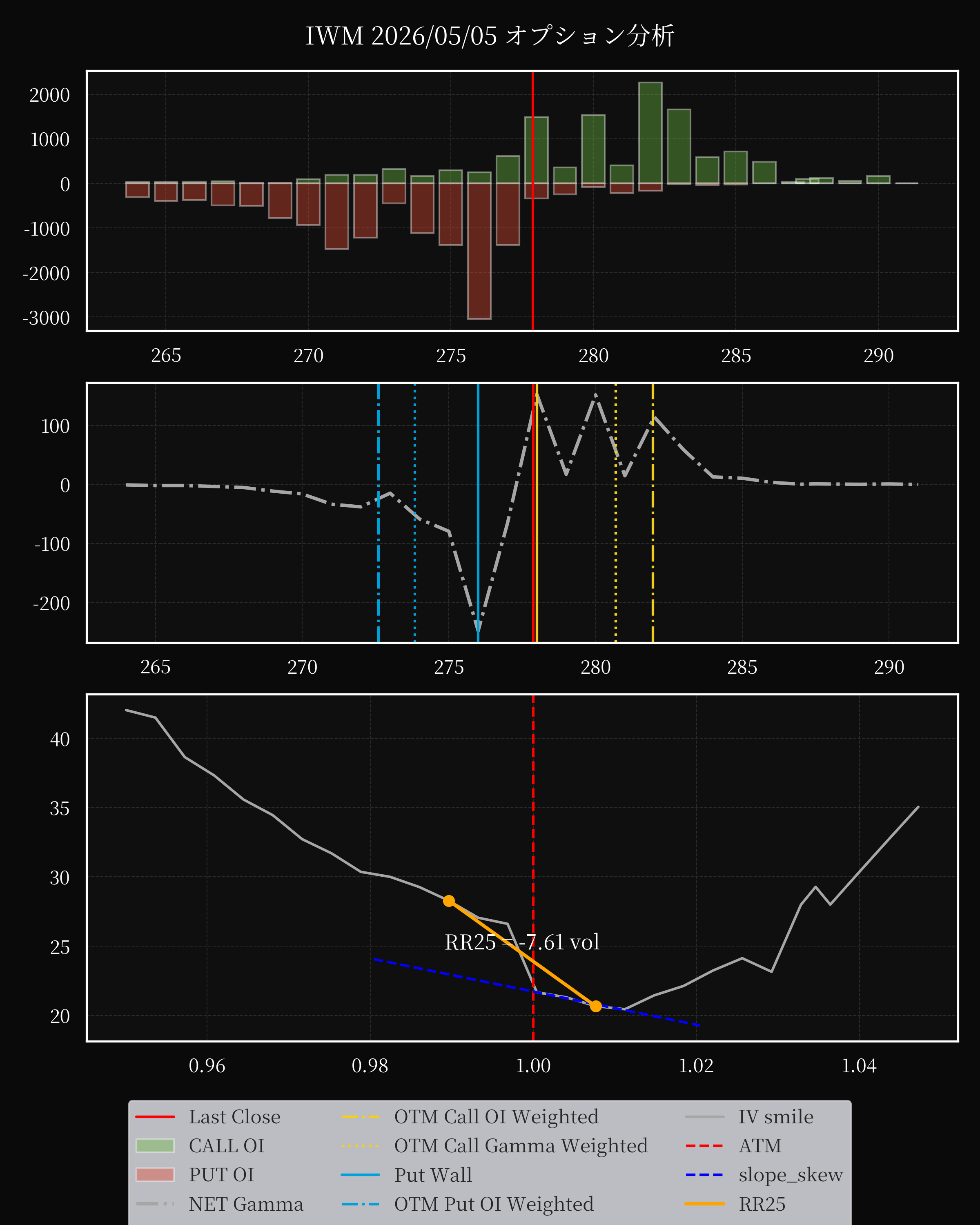The height and width of the screenshot is (1225, 980).
Task: Click the red Last Close line in top chart
Action: (532, 200)
